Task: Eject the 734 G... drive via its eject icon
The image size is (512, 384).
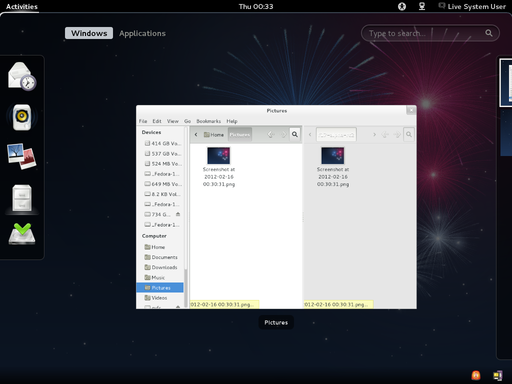Action: click(178, 214)
